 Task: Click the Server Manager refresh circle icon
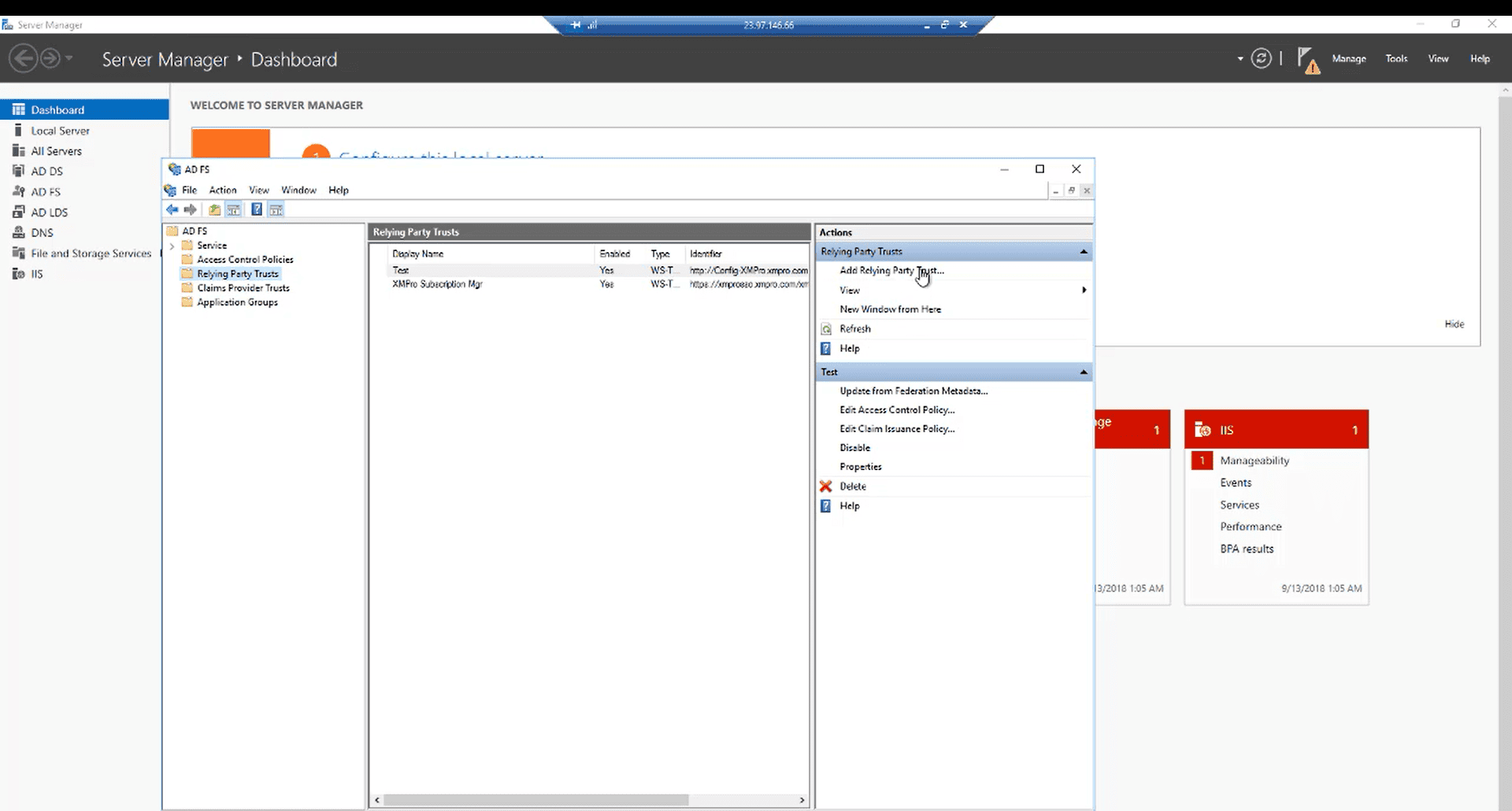(1261, 59)
